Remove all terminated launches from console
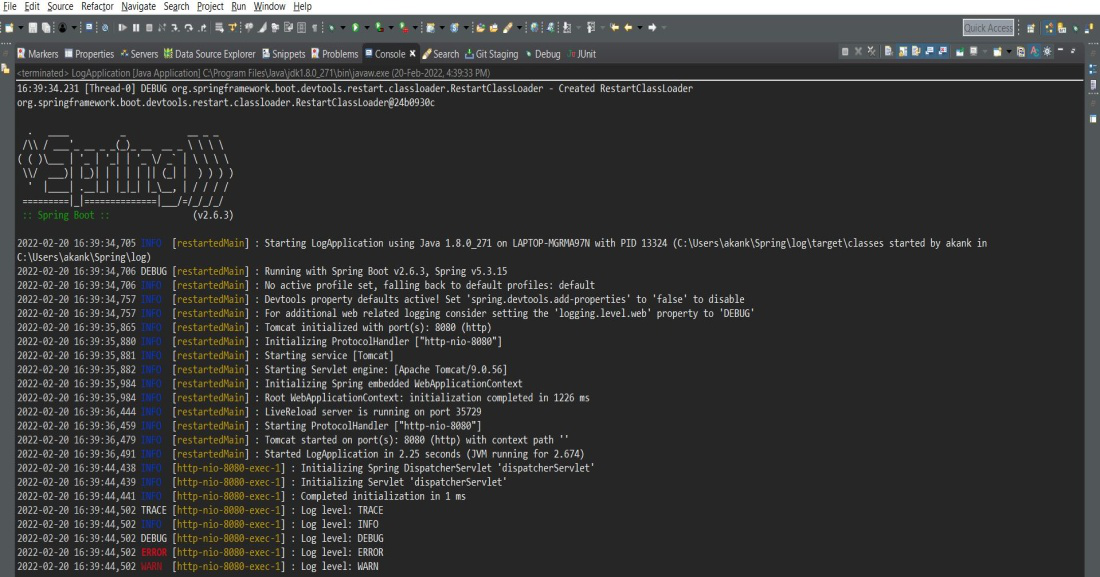This screenshot has height=577, width=1100. [871, 54]
